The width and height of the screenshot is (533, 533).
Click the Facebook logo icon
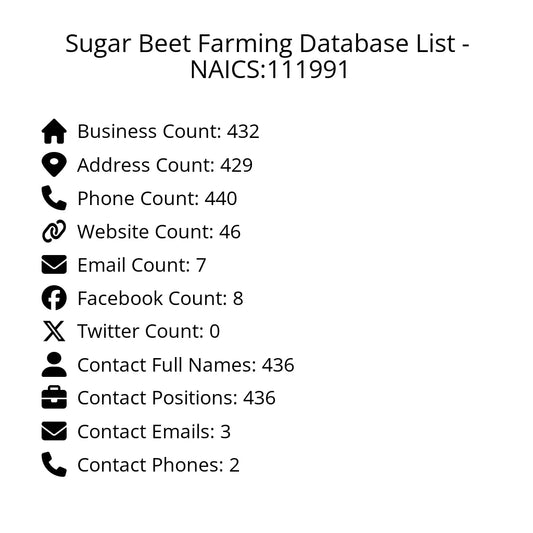(x=54, y=298)
